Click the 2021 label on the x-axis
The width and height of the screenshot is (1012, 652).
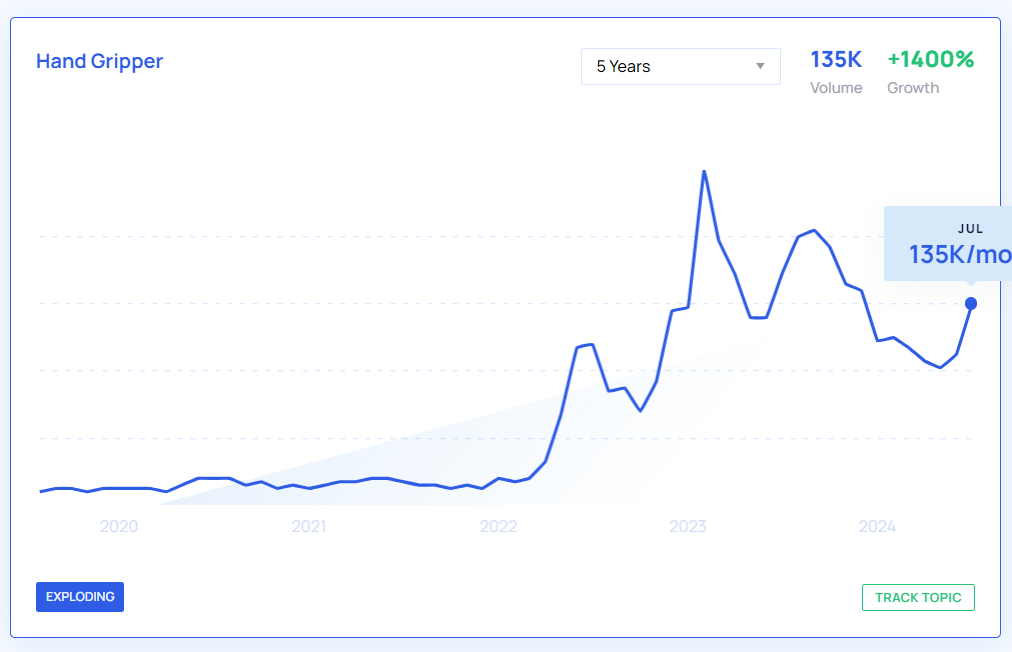click(x=309, y=527)
